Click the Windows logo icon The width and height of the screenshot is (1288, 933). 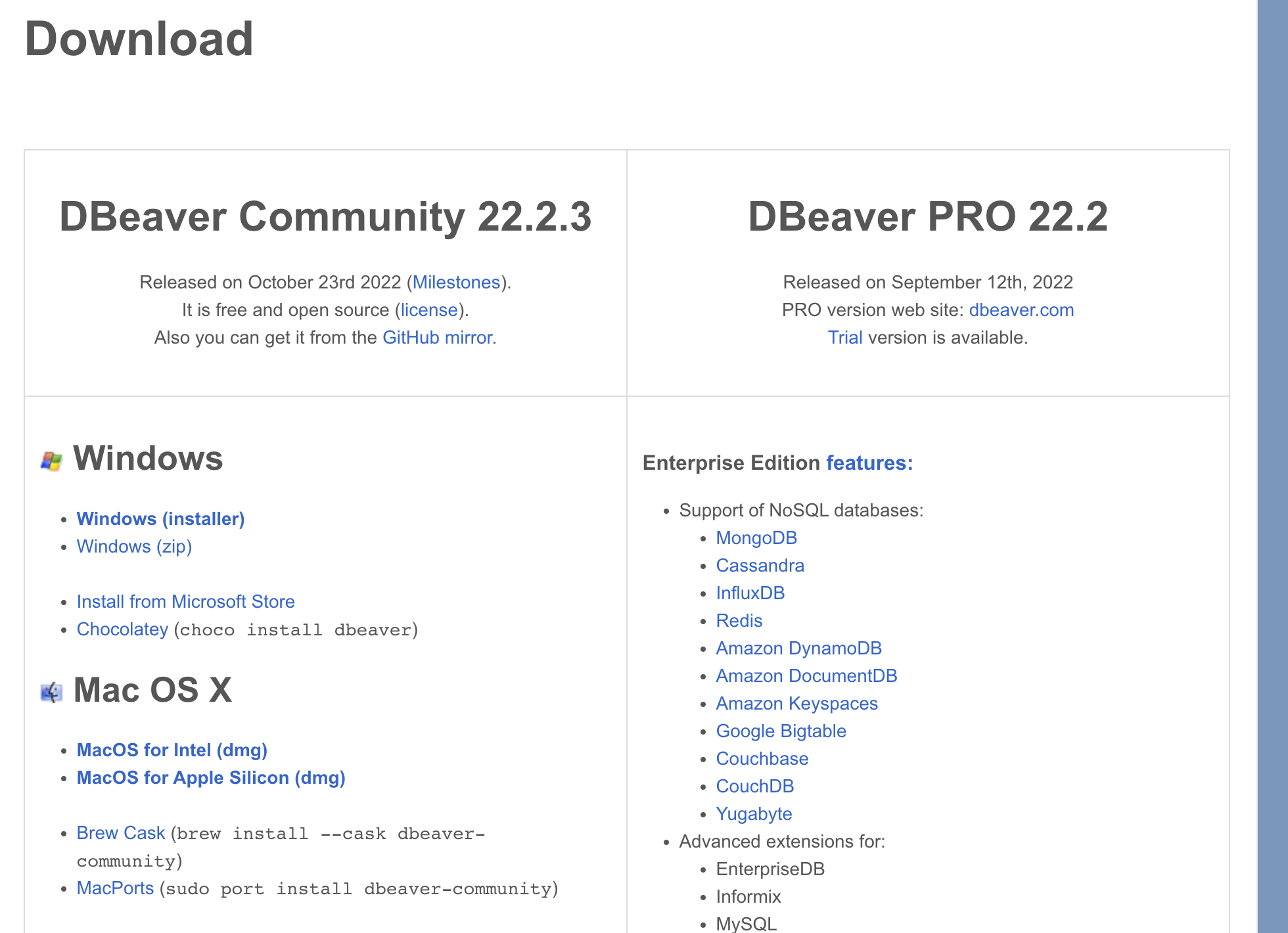(51, 461)
